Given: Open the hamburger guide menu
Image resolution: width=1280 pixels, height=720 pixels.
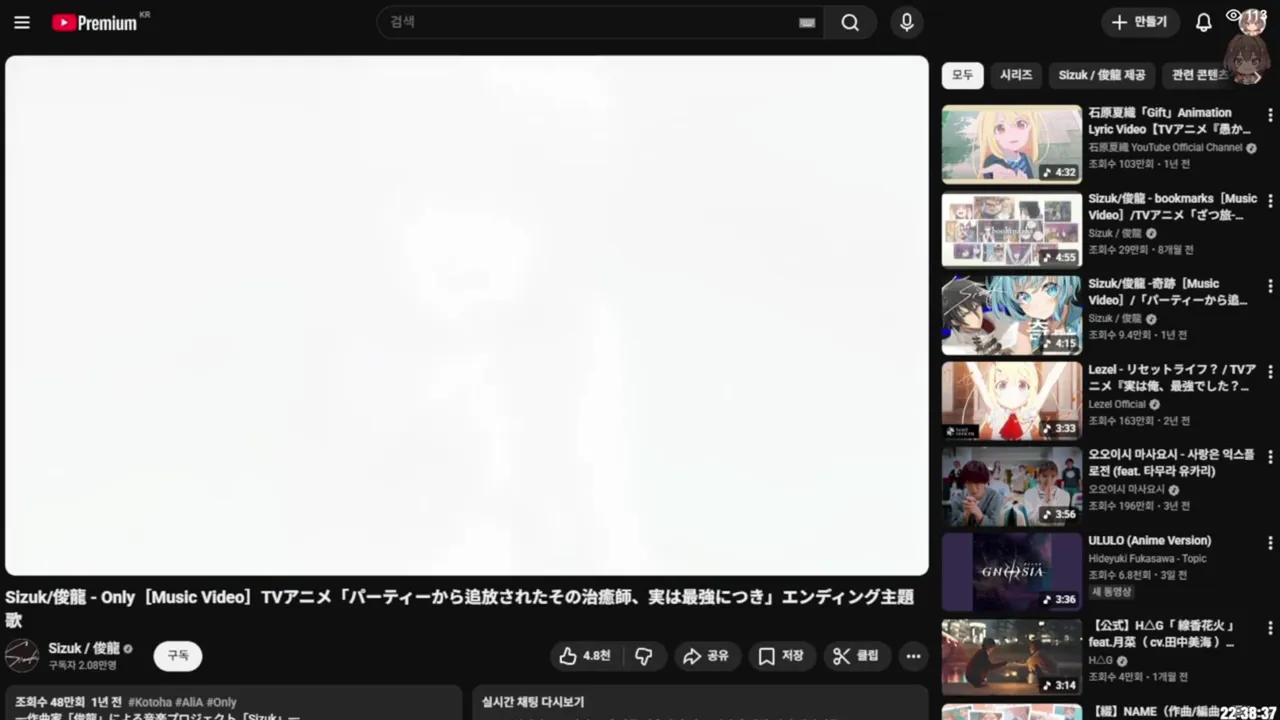Looking at the screenshot, I should 22,22.
